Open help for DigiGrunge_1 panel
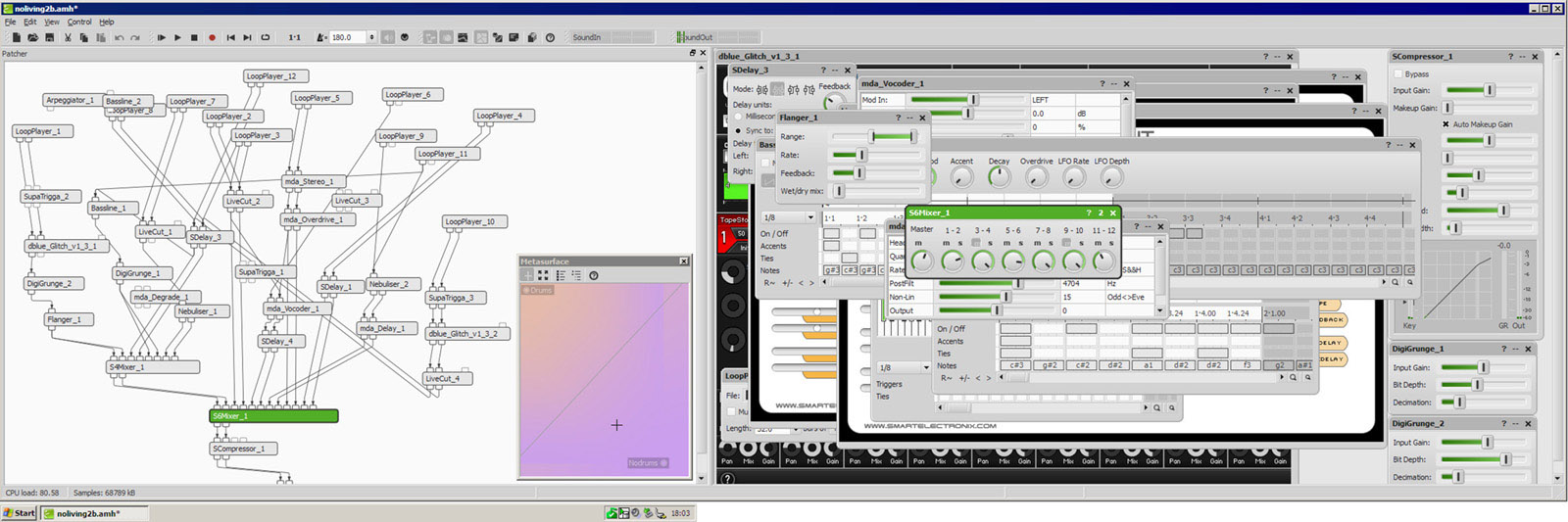The width and height of the screenshot is (1568, 522). tap(1503, 349)
